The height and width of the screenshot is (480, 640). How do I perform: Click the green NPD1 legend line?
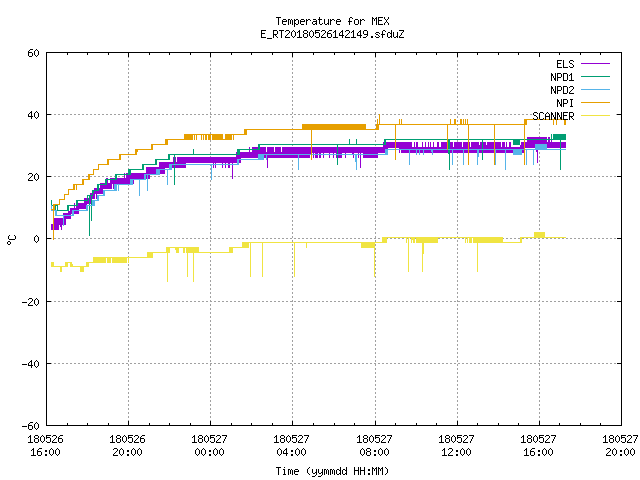[x=595, y=77]
